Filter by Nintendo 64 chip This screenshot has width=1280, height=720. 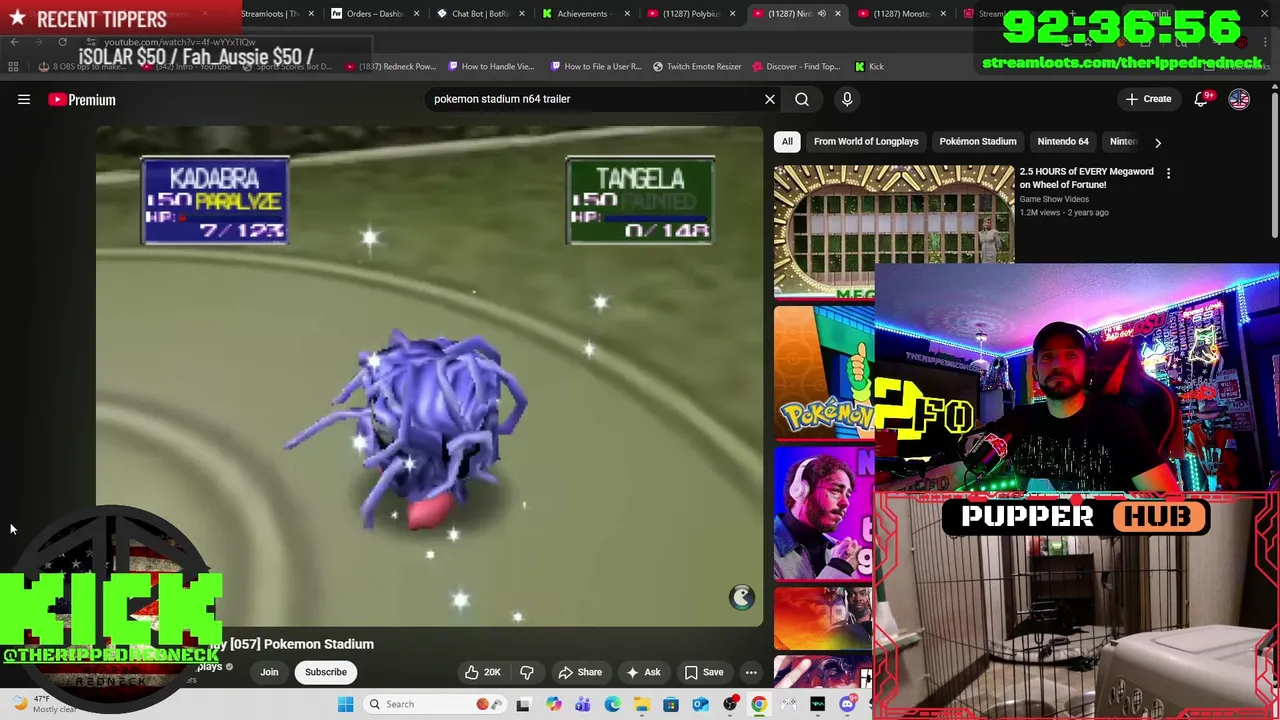point(1063,142)
